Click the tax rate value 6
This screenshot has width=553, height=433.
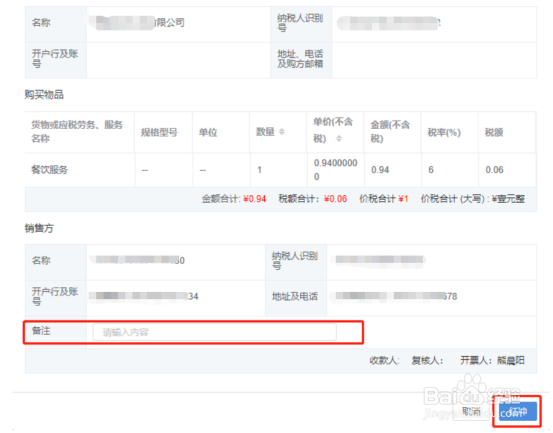[431, 170]
